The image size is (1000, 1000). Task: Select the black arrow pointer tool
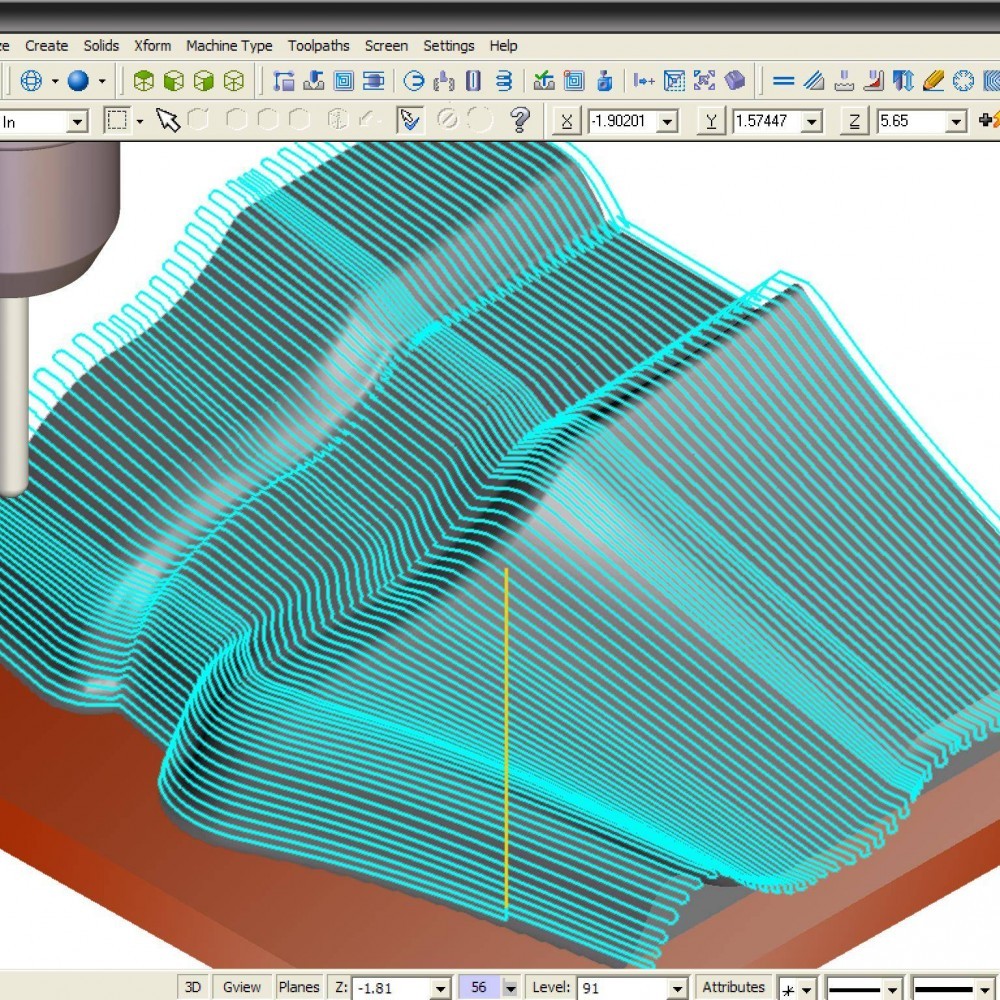tap(168, 120)
